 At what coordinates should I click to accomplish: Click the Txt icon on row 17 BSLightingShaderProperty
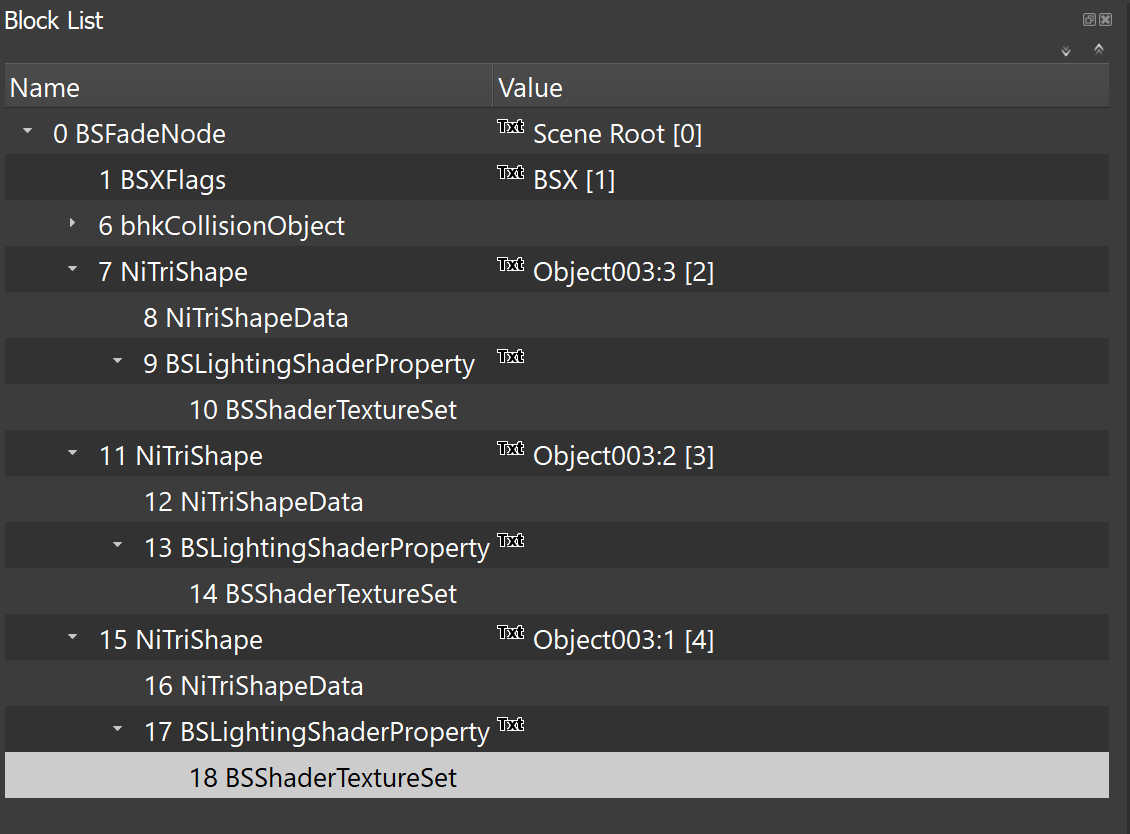(511, 725)
